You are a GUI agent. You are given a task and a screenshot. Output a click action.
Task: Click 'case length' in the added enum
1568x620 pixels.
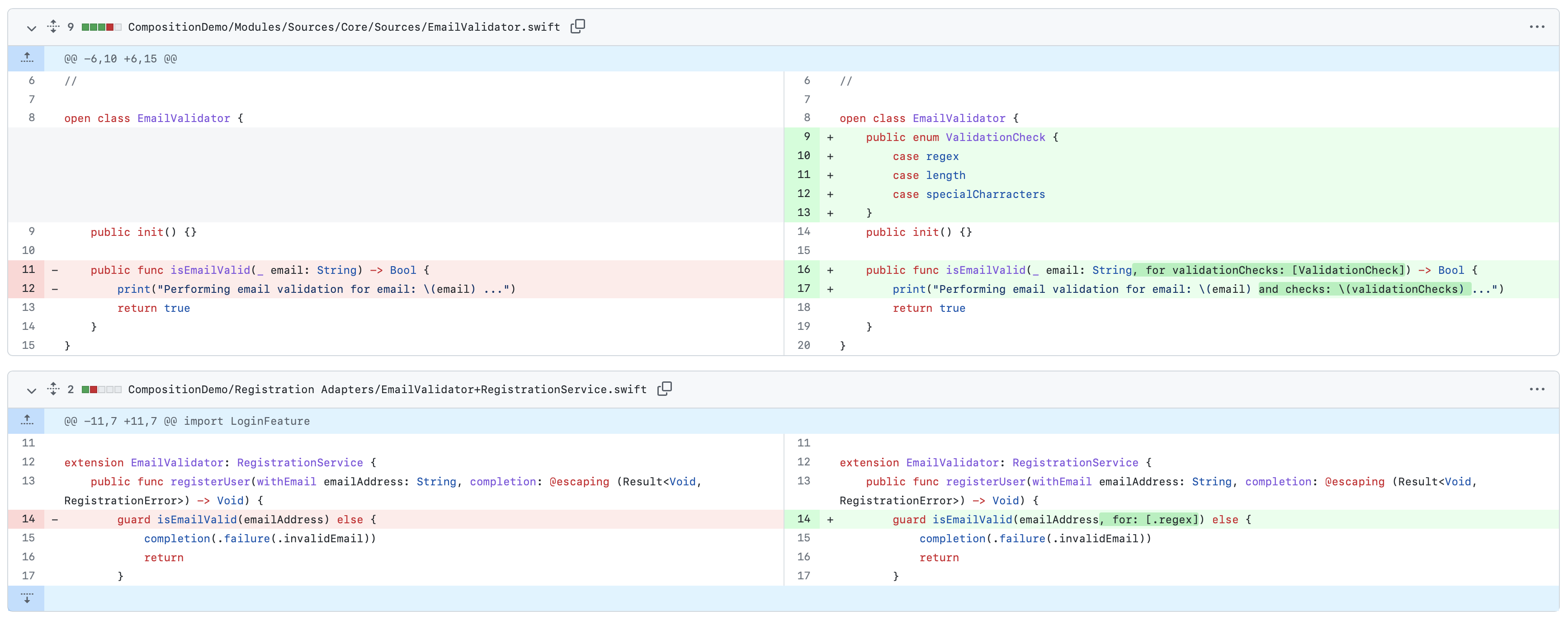[929, 175]
